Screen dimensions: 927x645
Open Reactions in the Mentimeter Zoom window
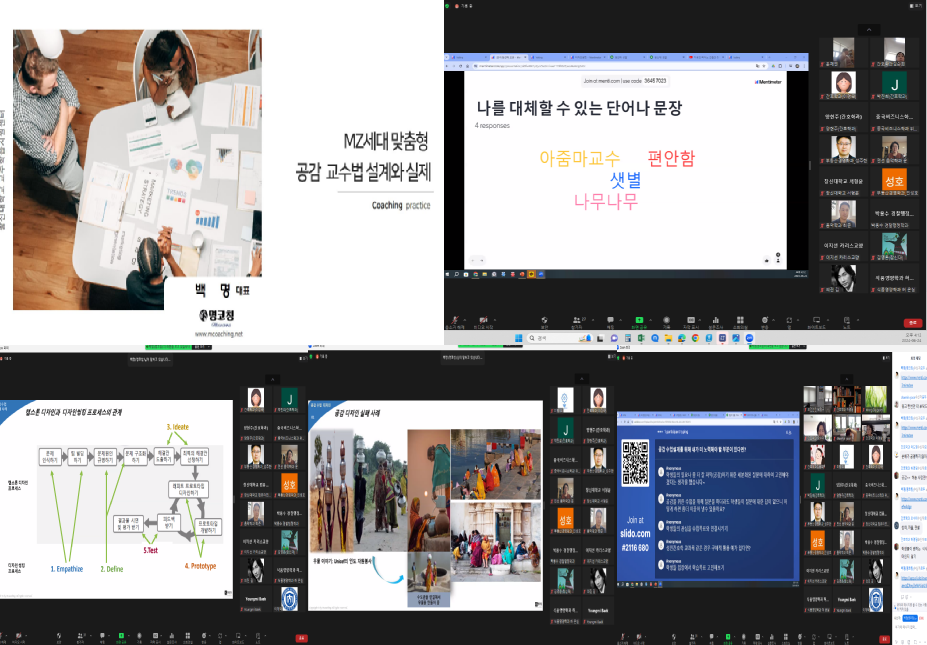point(764,320)
